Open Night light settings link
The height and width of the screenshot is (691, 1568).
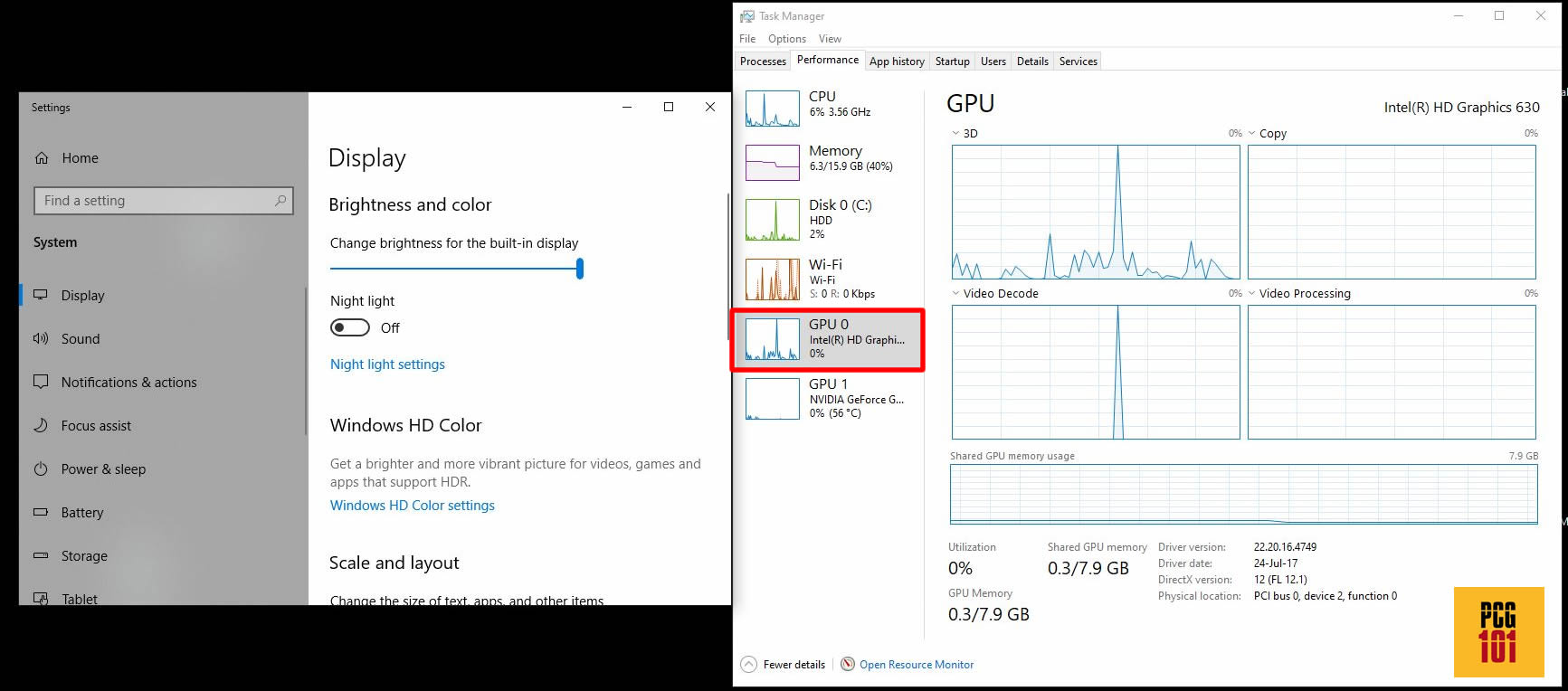pos(387,364)
